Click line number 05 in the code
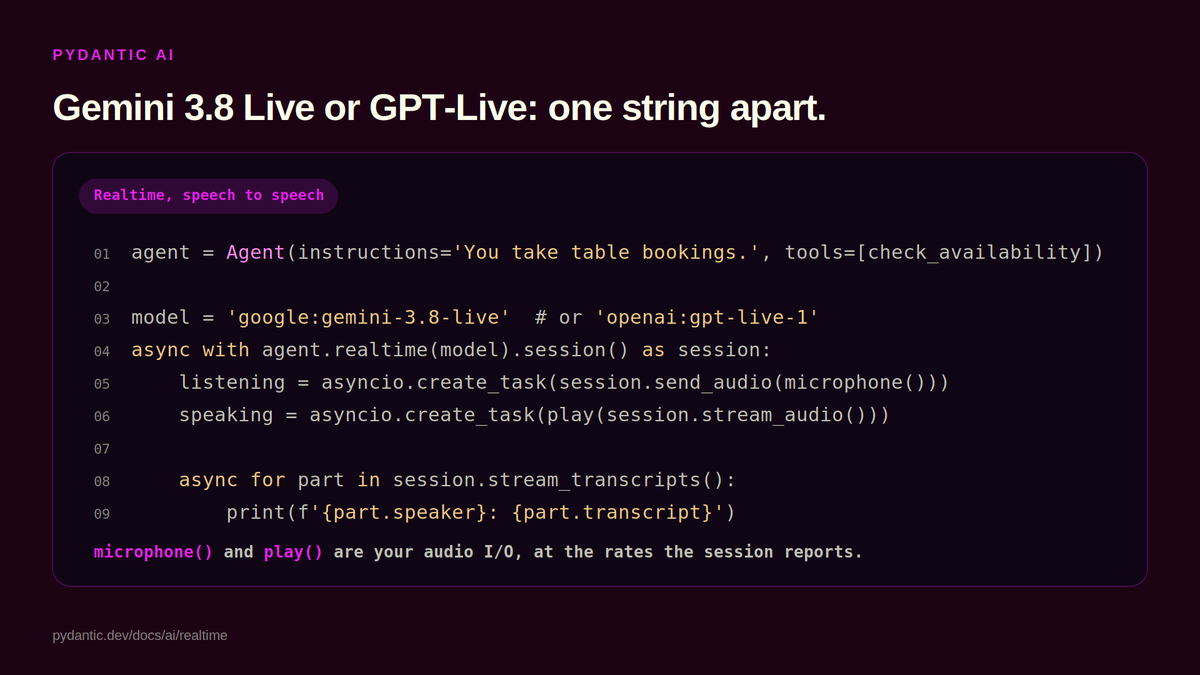 [102, 384]
